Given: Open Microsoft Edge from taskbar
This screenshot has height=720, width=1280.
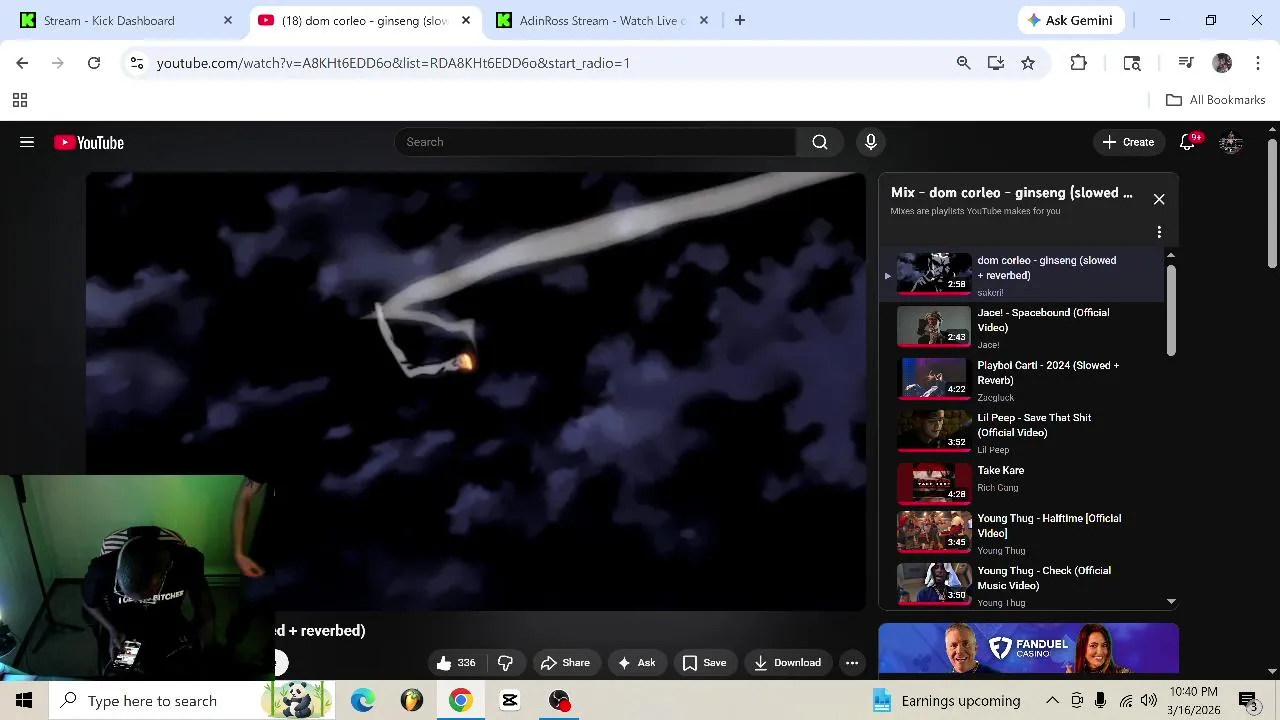Looking at the screenshot, I should (x=363, y=700).
